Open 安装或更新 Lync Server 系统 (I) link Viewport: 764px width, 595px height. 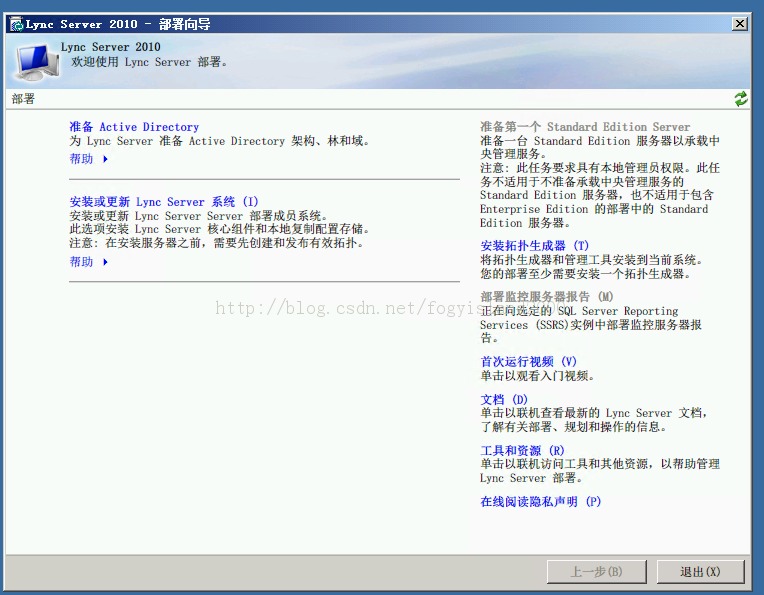pyautogui.click(x=164, y=202)
